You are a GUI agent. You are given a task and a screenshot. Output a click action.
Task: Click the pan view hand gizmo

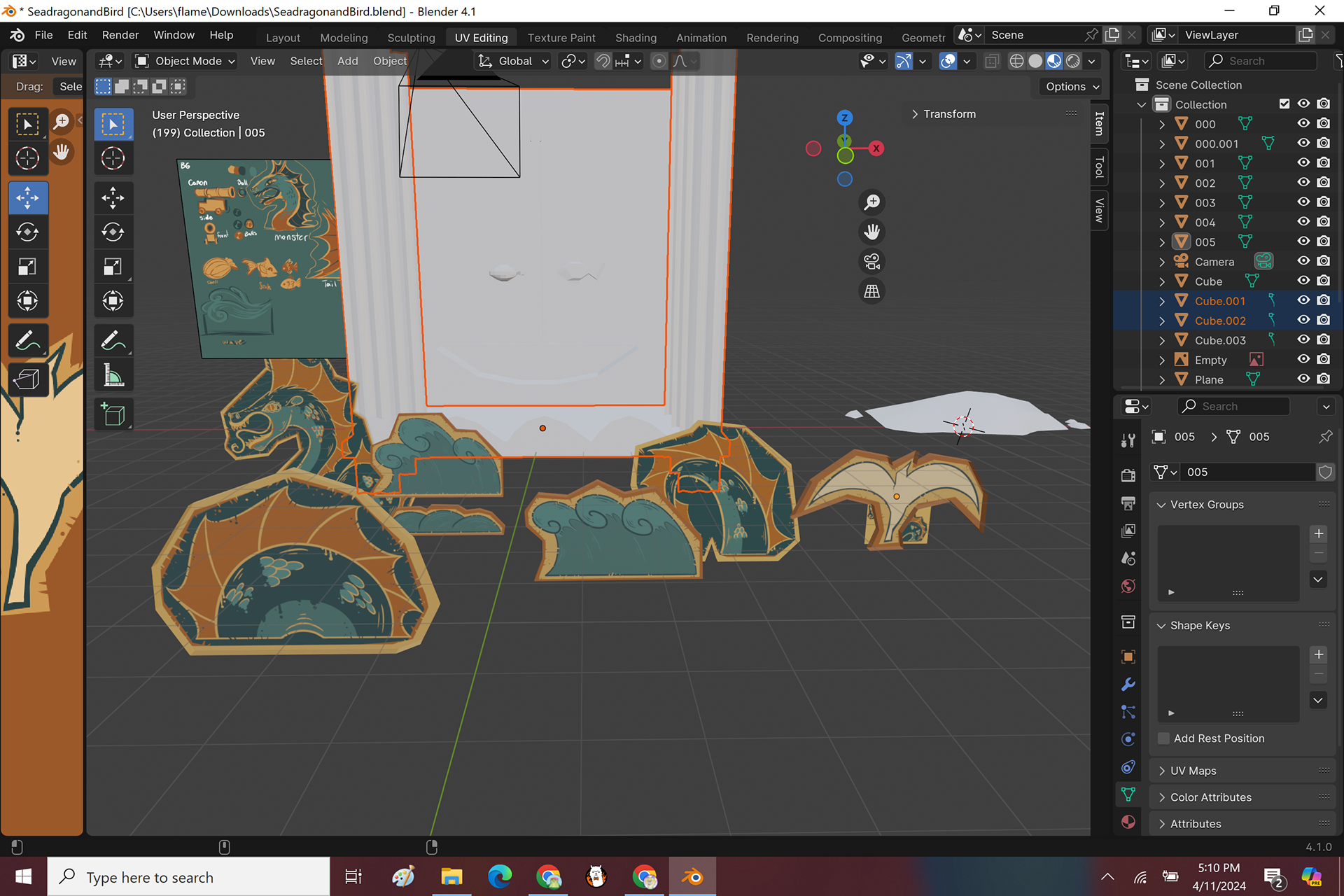point(871,232)
